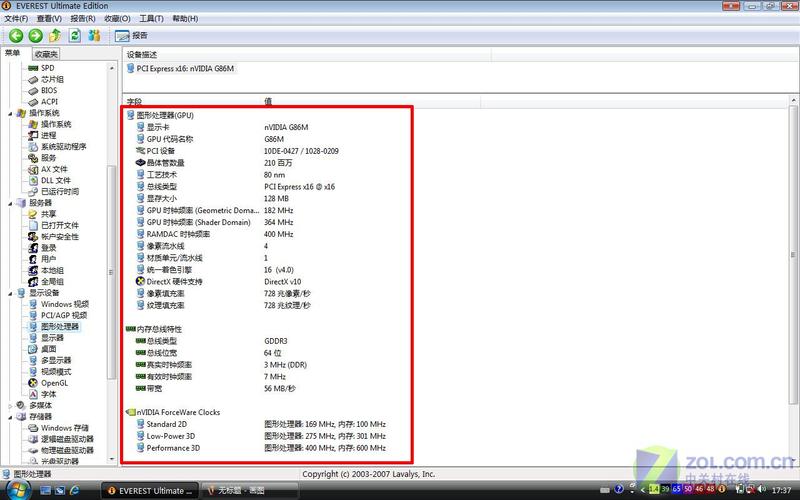
Task: Select PCI/AGP 视频 tree node
Action: [x=64, y=315]
